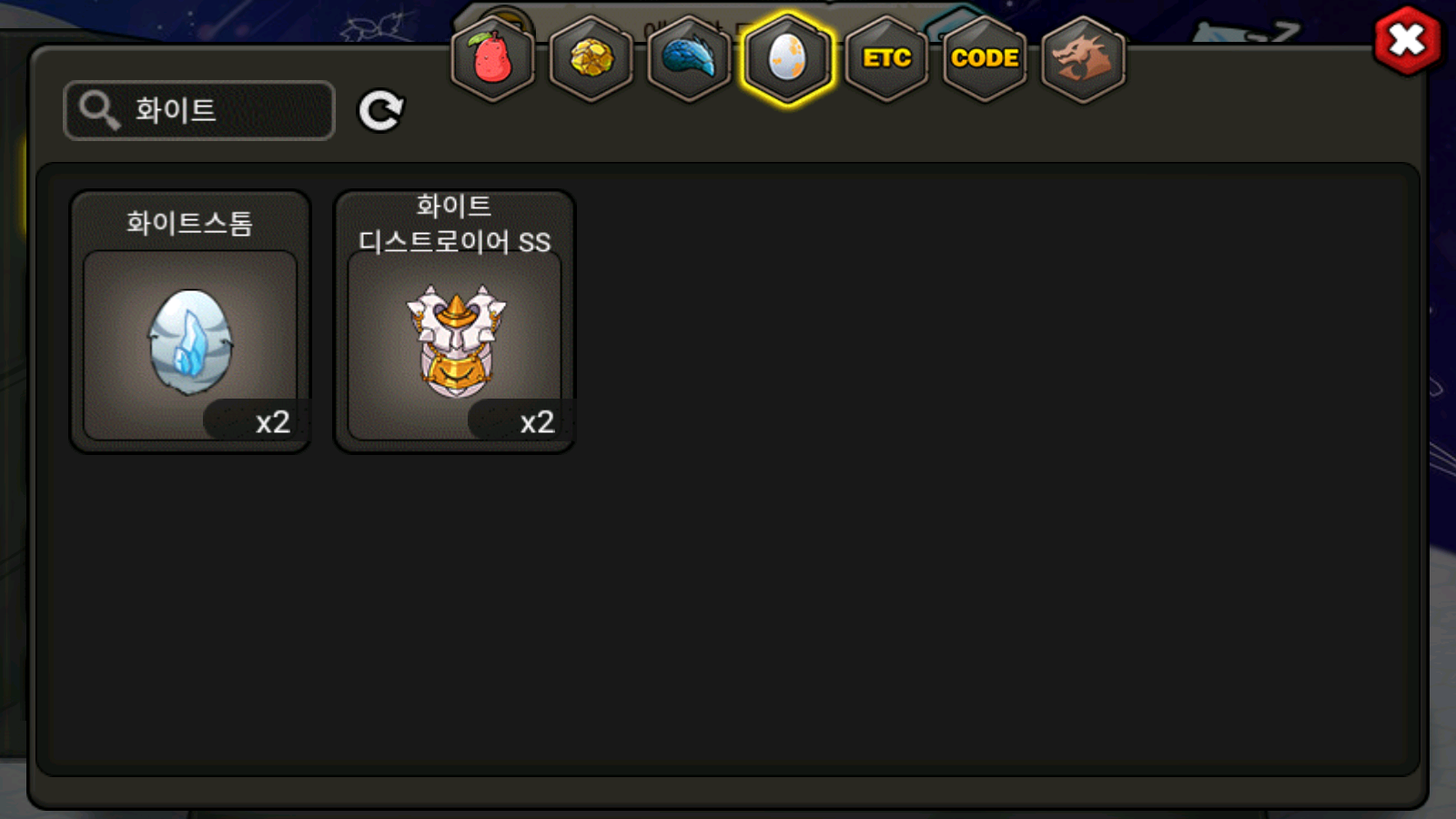
Task: Click the blue crystal egg image
Action: 190,342
